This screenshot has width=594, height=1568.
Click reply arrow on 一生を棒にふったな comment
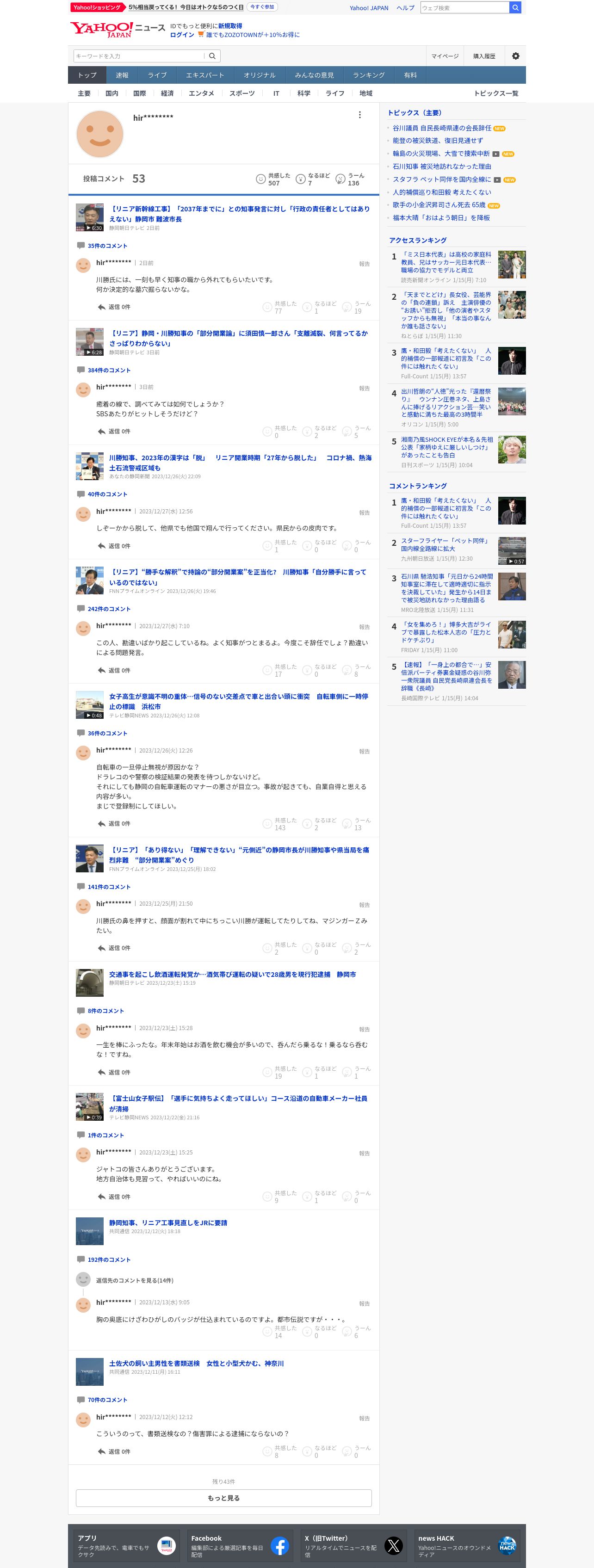(102, 1072)
